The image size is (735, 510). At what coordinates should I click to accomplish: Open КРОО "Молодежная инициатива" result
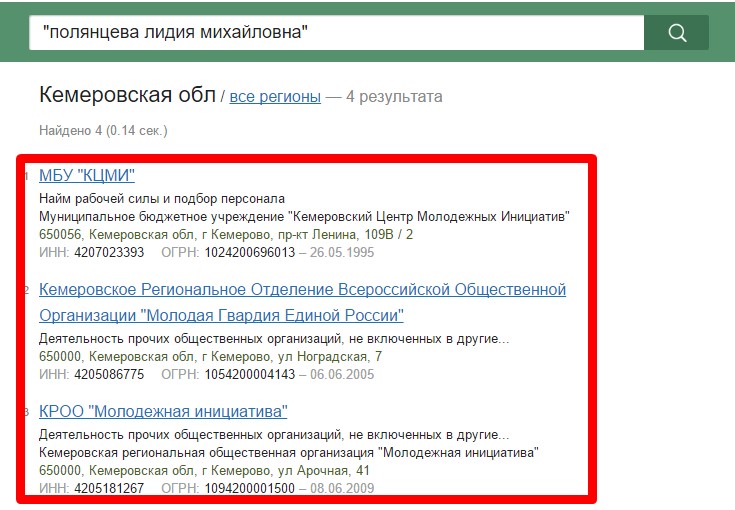pos(163,412)
